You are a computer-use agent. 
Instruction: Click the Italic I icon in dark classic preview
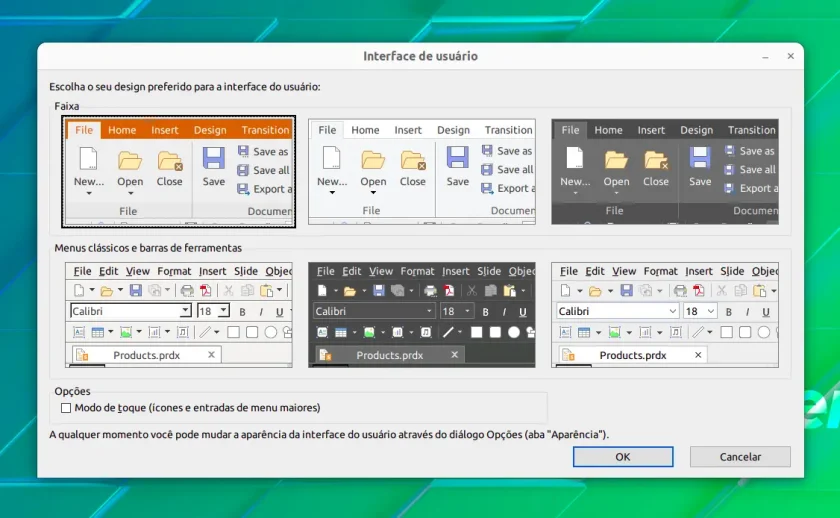504,312
